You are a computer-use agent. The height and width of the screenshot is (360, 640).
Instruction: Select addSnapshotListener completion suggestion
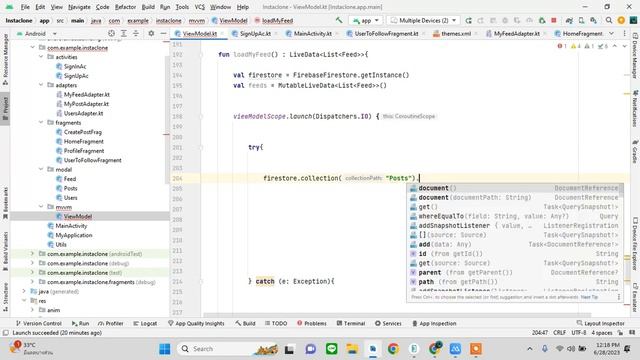point(515,225)
